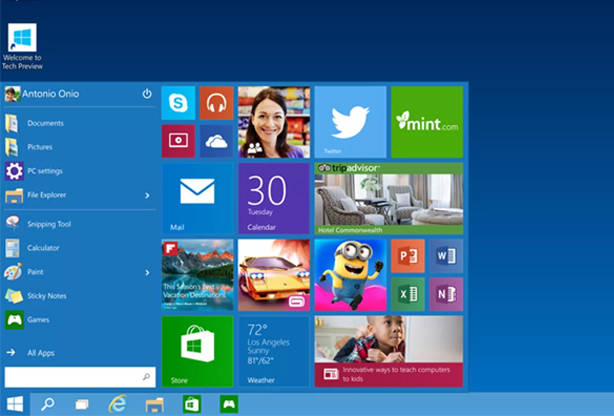This screenshot has height=416, width=614.
Task: Open the OneDrive cloud tile
Action: (x=217, y=141)
